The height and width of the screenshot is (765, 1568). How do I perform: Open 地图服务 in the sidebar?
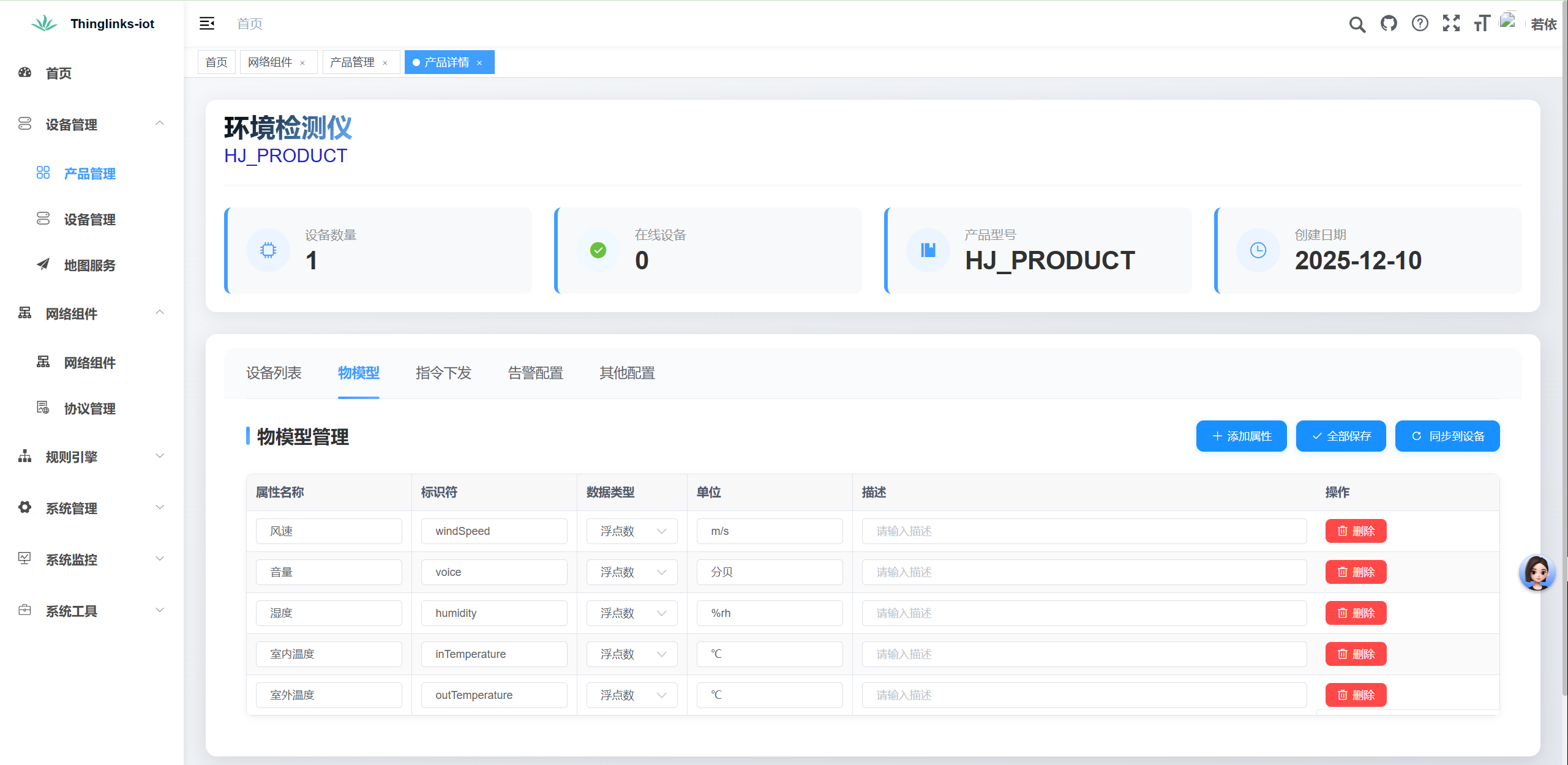tap(89, 265)
